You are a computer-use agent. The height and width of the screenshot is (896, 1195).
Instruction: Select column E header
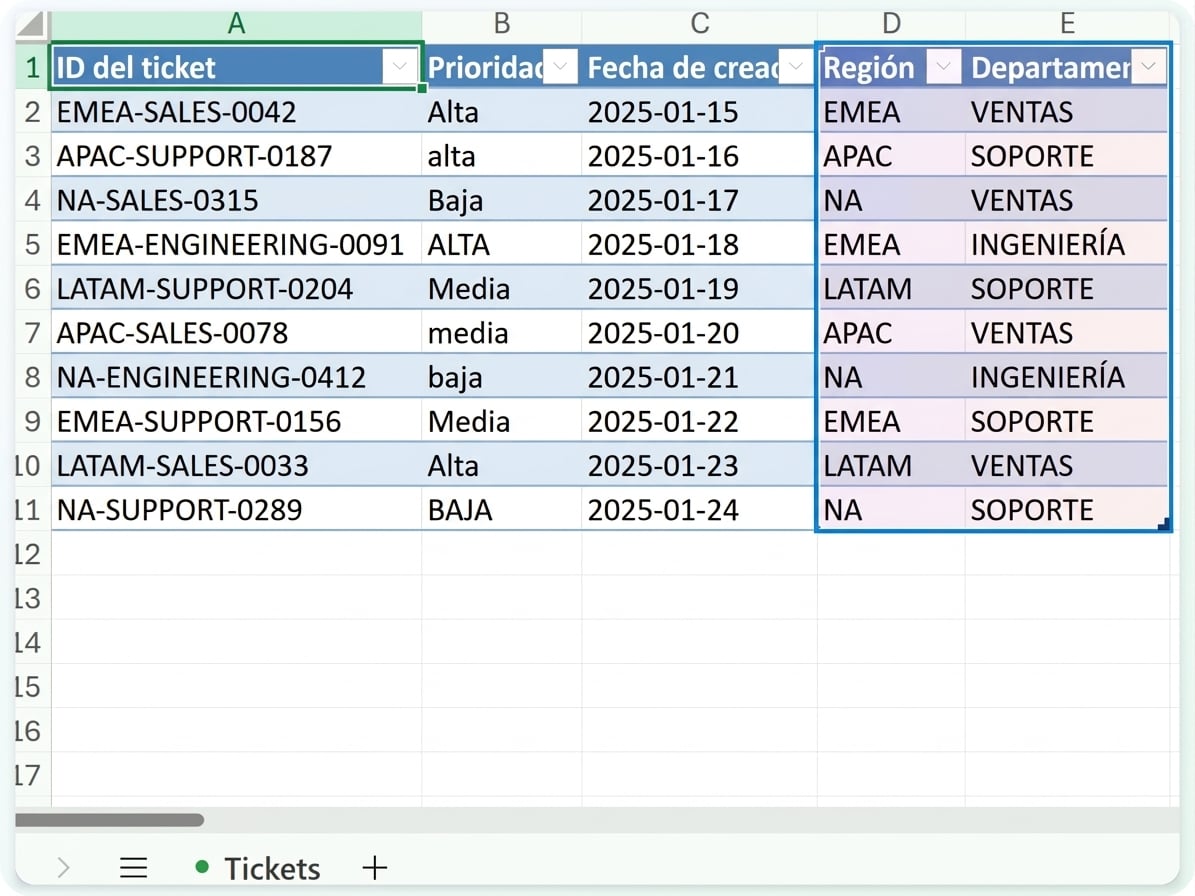[x=1067, y=24]
